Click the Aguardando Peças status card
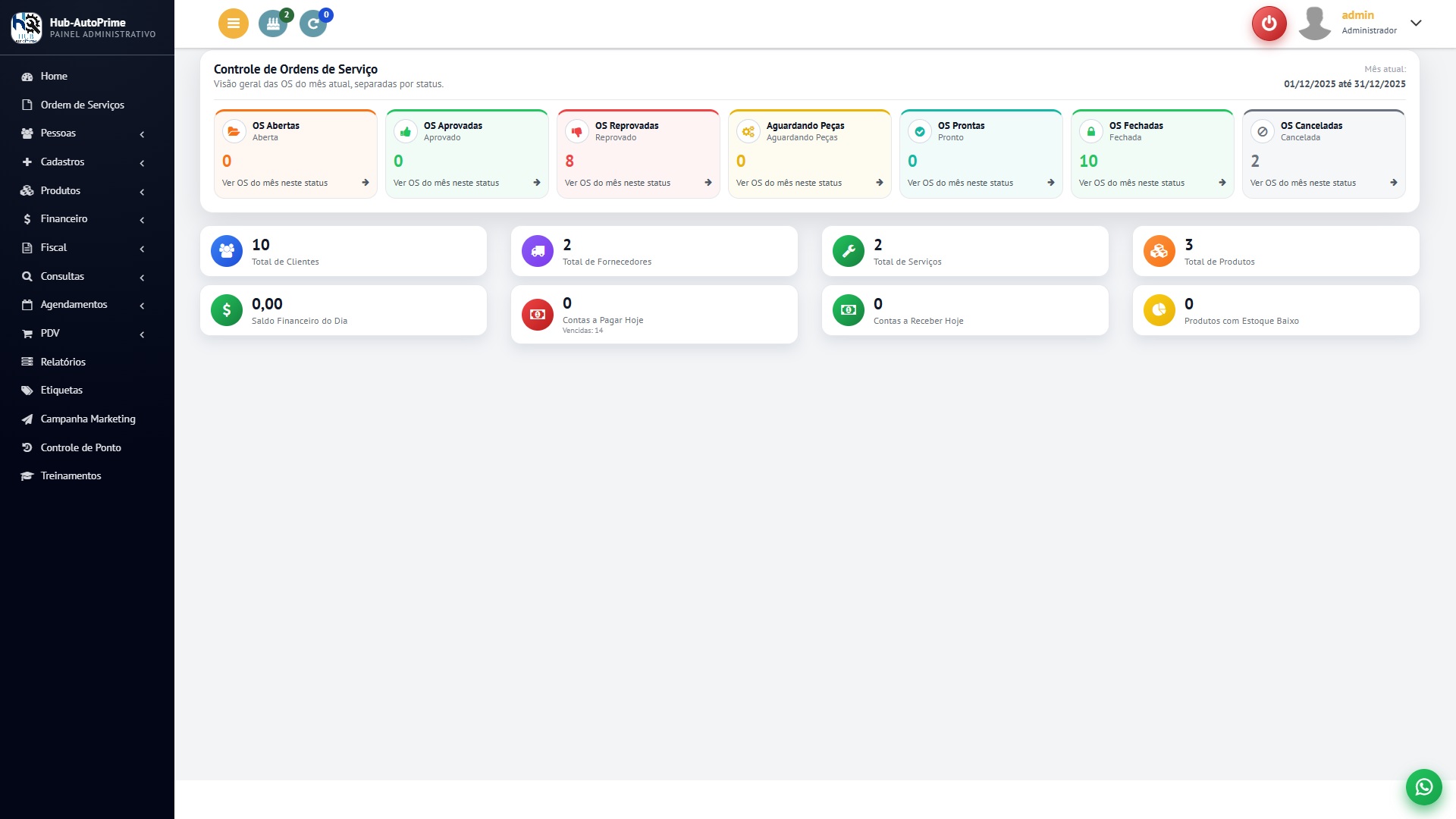Image resolution: width=1456 pixels, height=819 pixels. (x=809, y=152)
